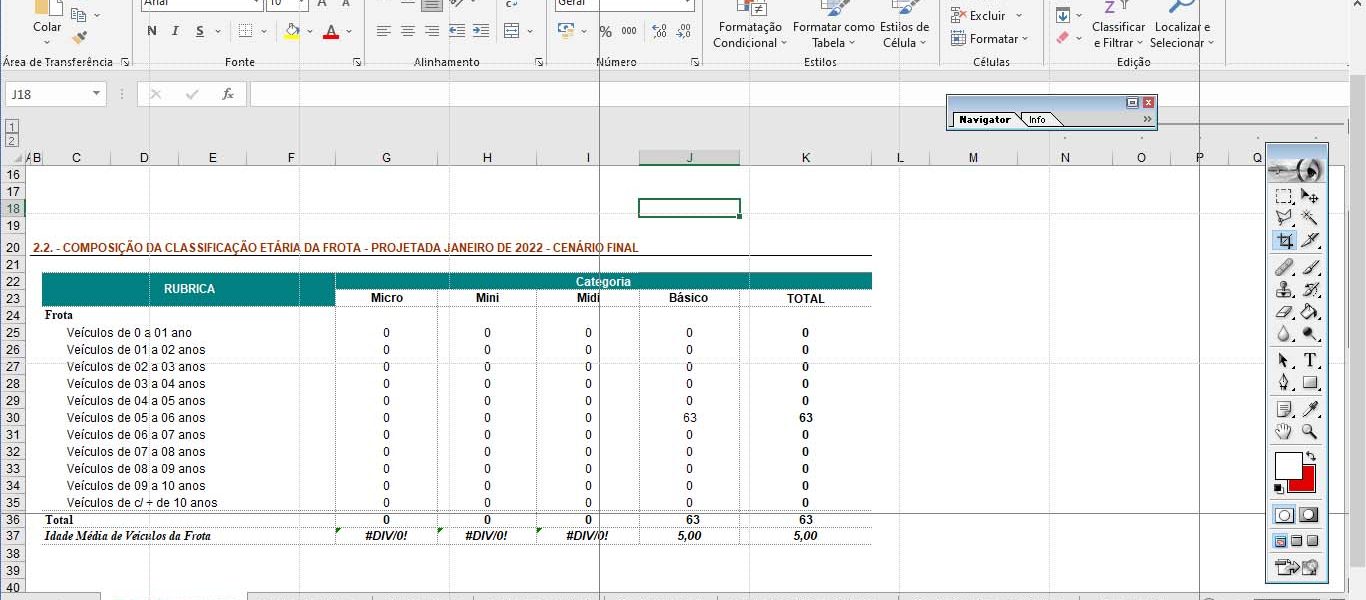Select the Magic Wand tool
Screen dimensions: 1366x600
[x=1310, y=218]
